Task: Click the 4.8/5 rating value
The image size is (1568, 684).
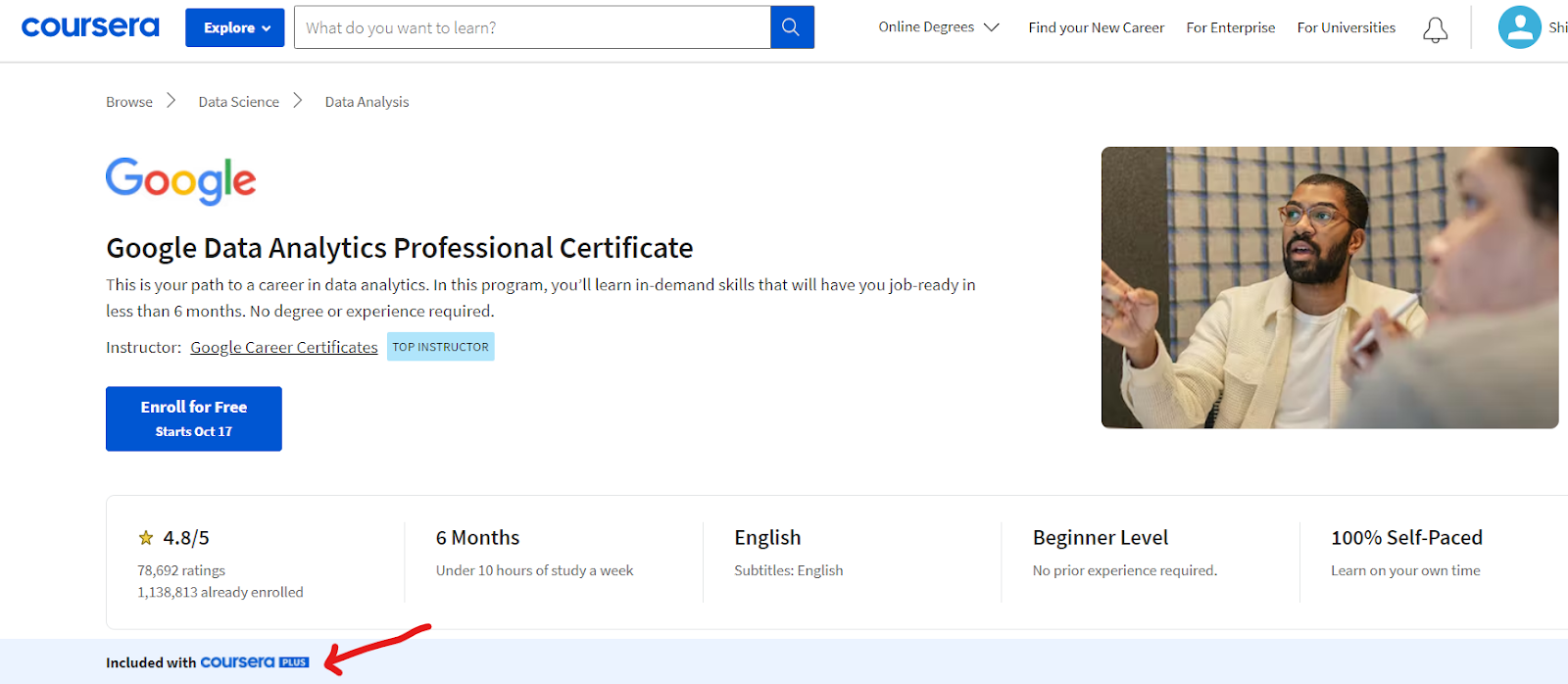Action: click(186, 538)
